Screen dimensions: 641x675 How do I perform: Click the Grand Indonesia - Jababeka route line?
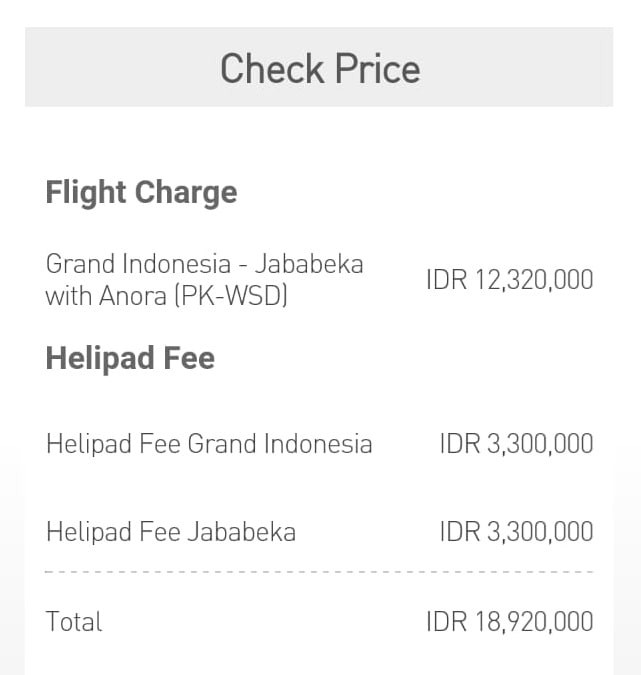pos(204,264)
